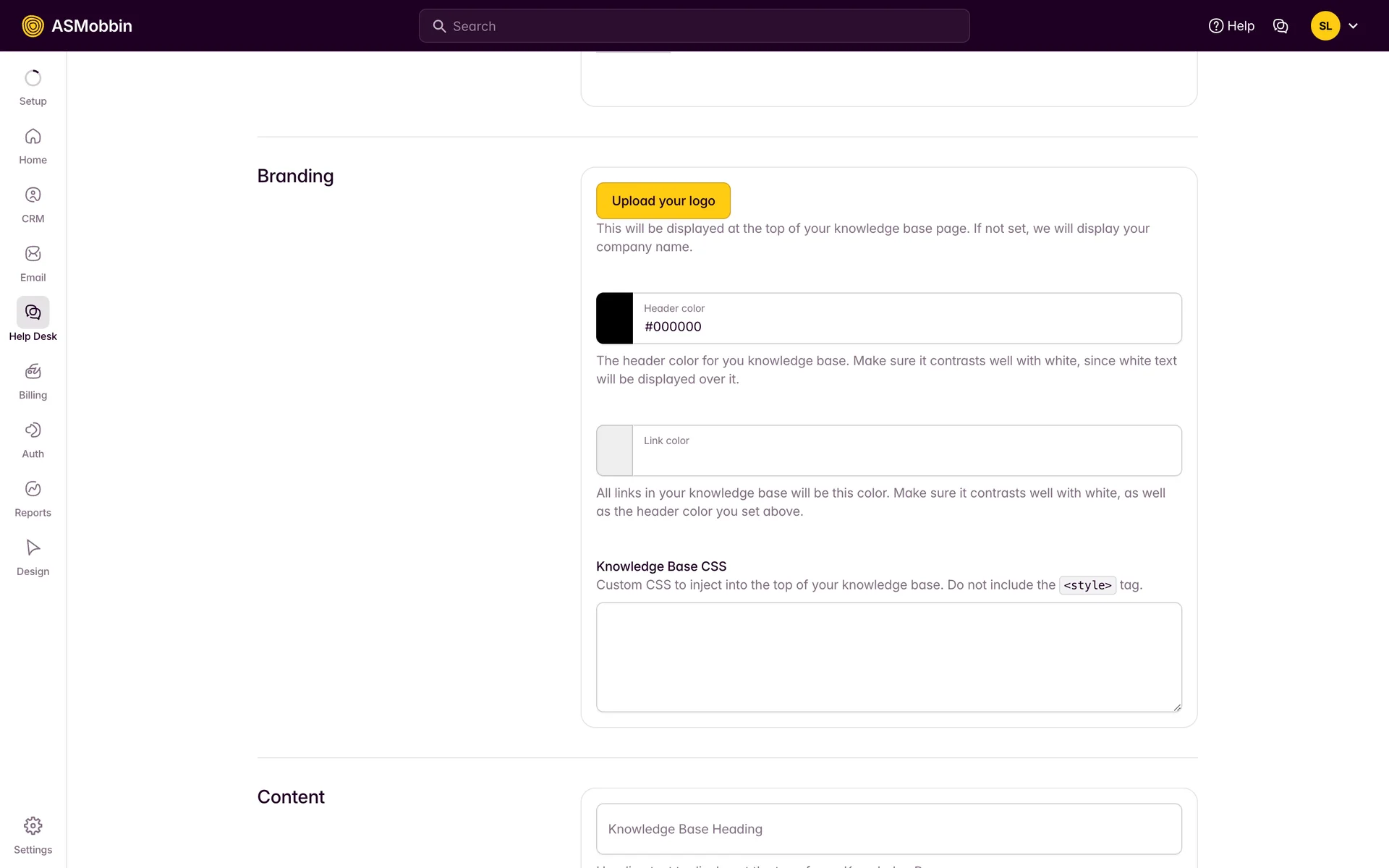
Task: Open the Reports sidebar icon
Action: pyautogui.click(x=33, y=489)
